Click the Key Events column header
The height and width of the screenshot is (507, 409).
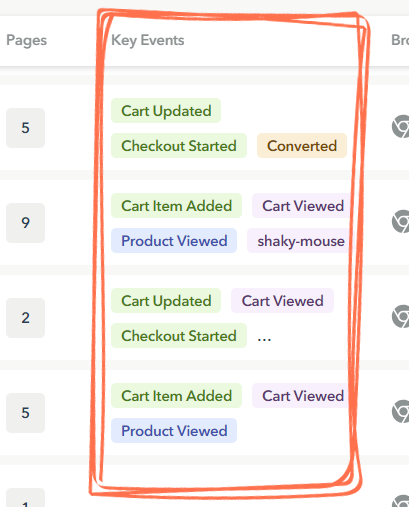click(148, 40)
